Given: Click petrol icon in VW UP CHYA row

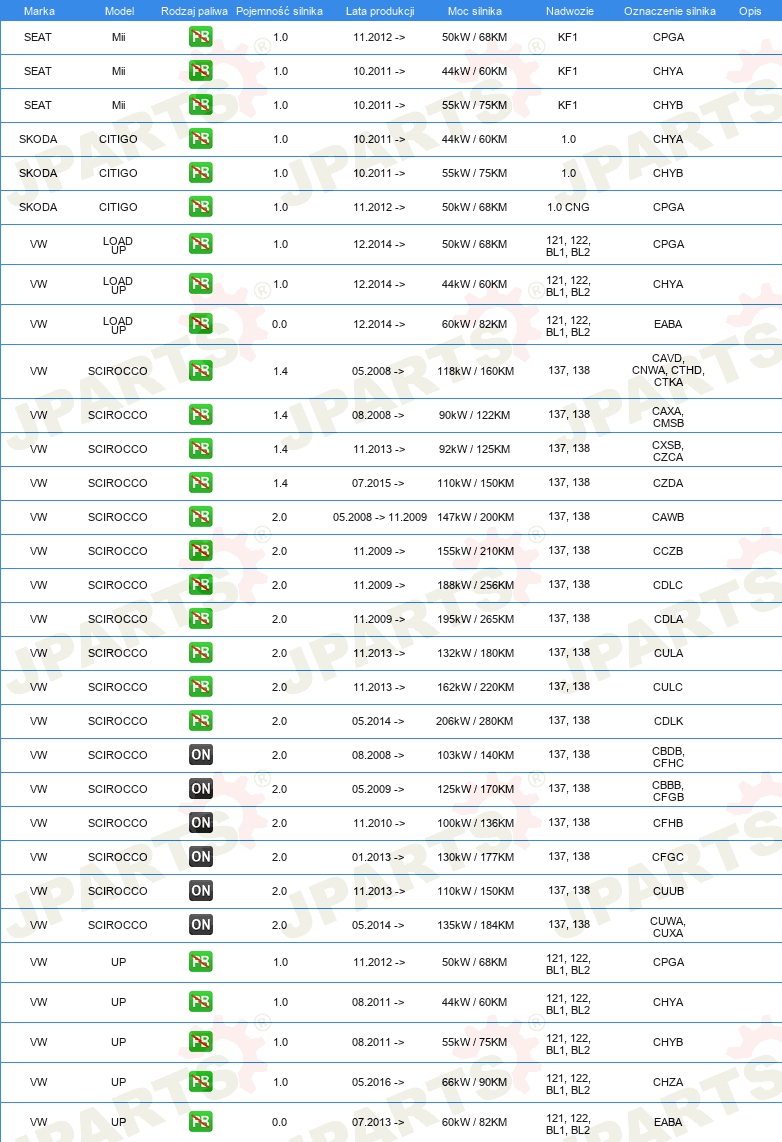Looking at the screenshot, I should [200, 1002].
